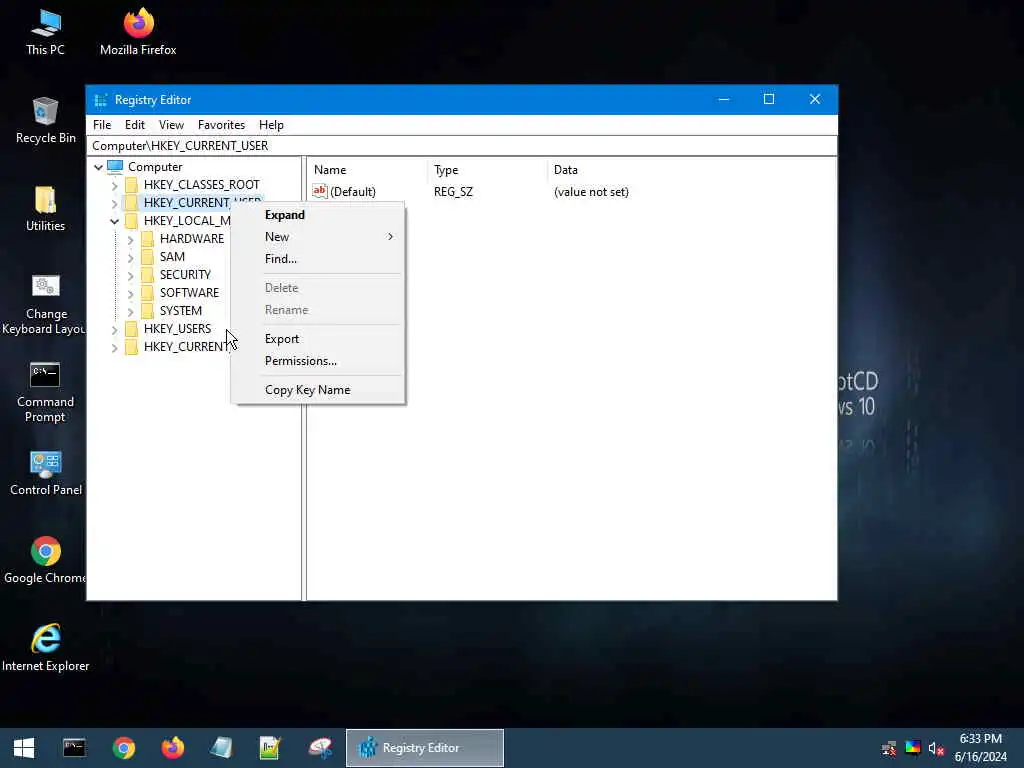The image size is (1024, 768).
Task: Expand the SYSTEM key chevron
Action: click(x=130, y=312)
